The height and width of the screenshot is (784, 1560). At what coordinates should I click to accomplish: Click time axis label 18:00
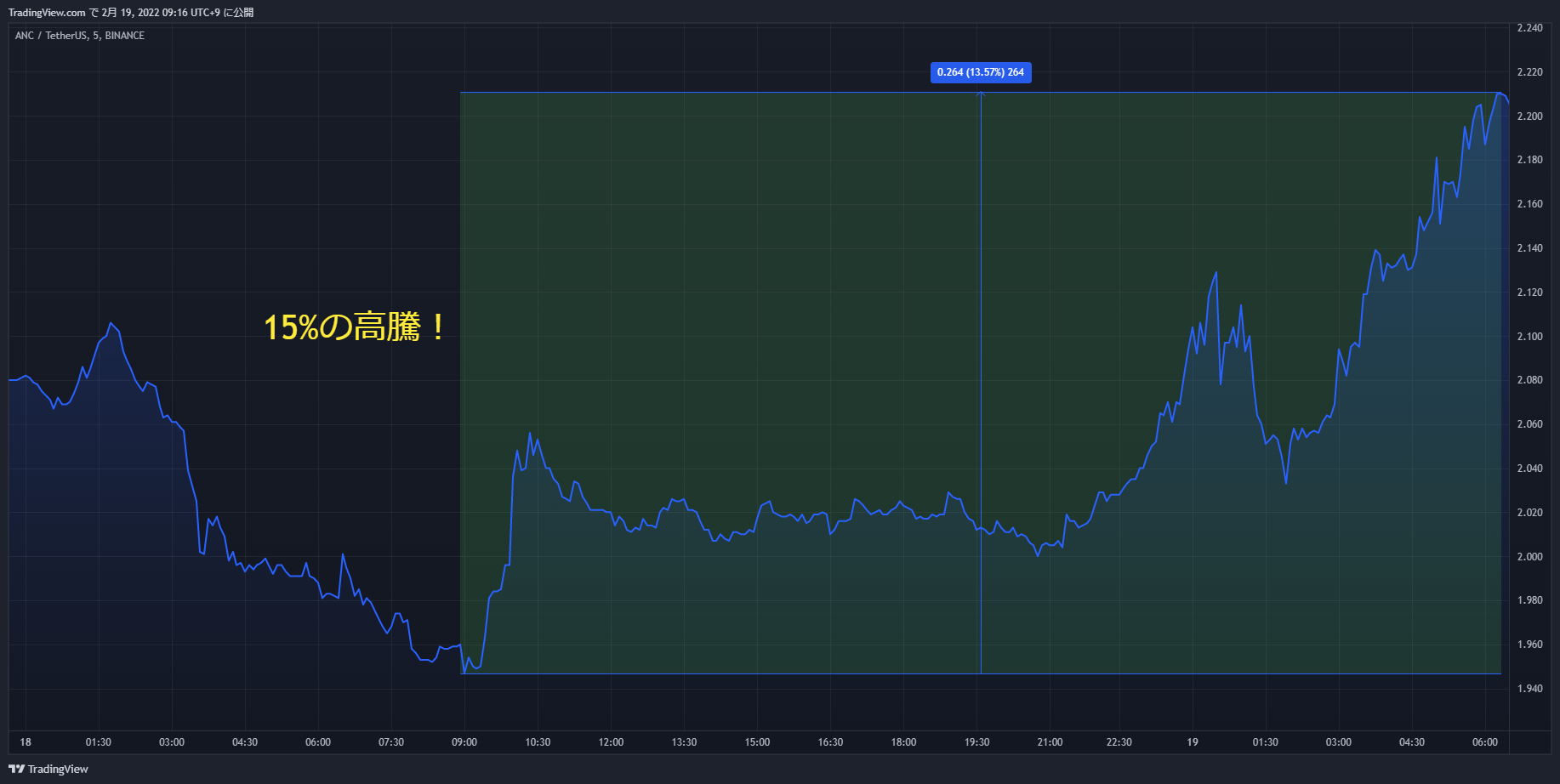click(x=903, y=742)
